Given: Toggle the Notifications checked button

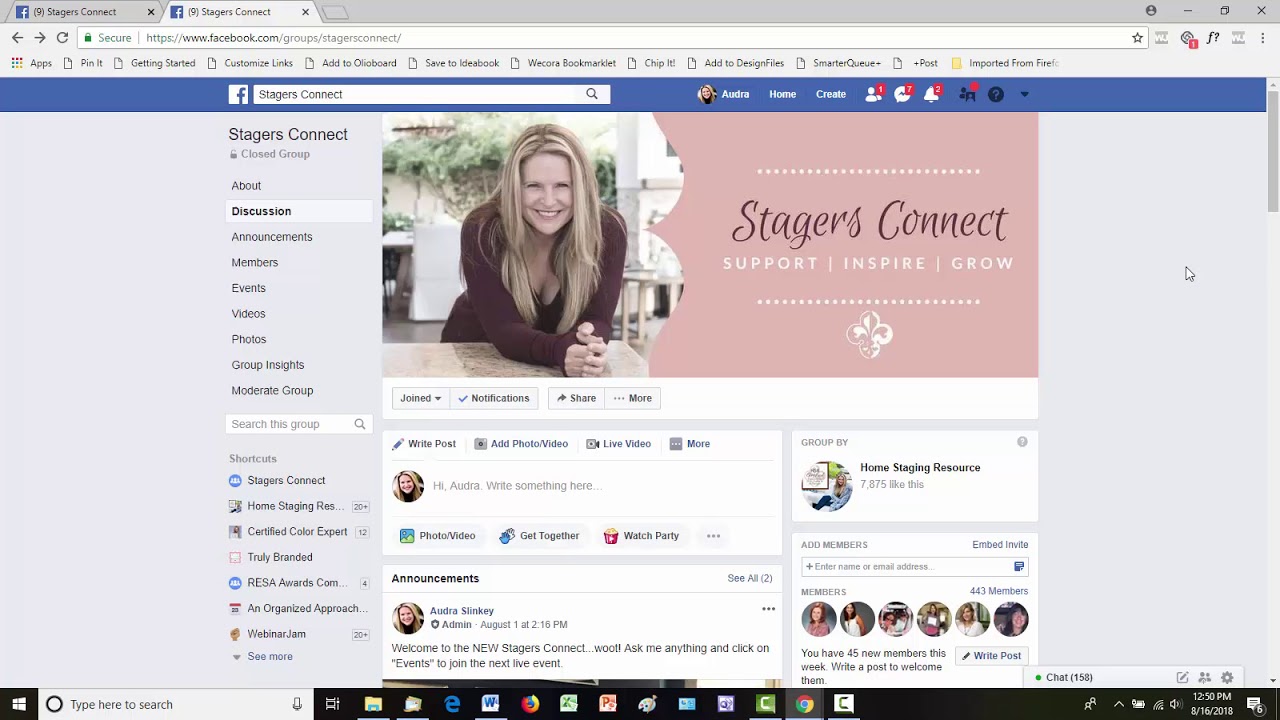Looking at the screenshot, I should (494, 398).
